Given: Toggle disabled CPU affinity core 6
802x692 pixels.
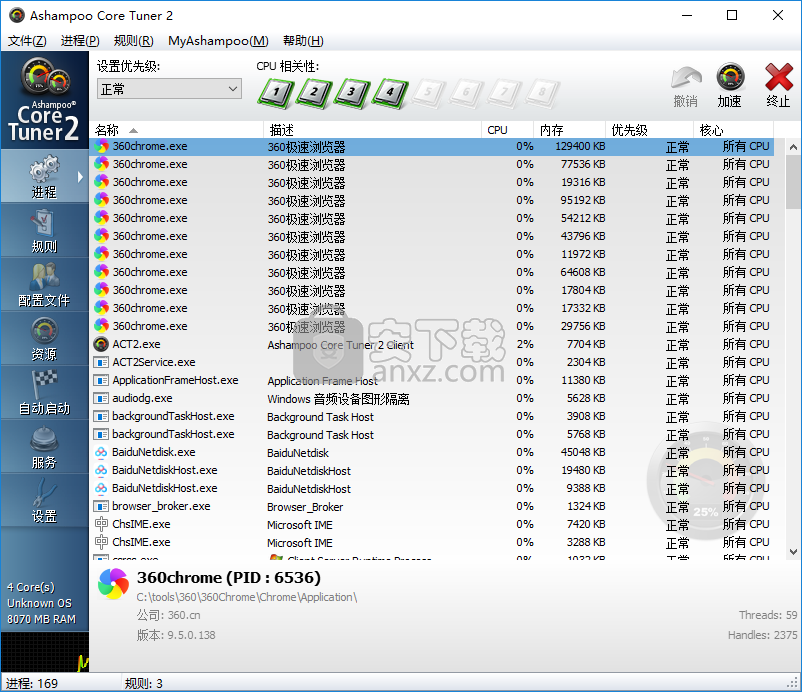Looking at the screenshot, I should point(466,93).
